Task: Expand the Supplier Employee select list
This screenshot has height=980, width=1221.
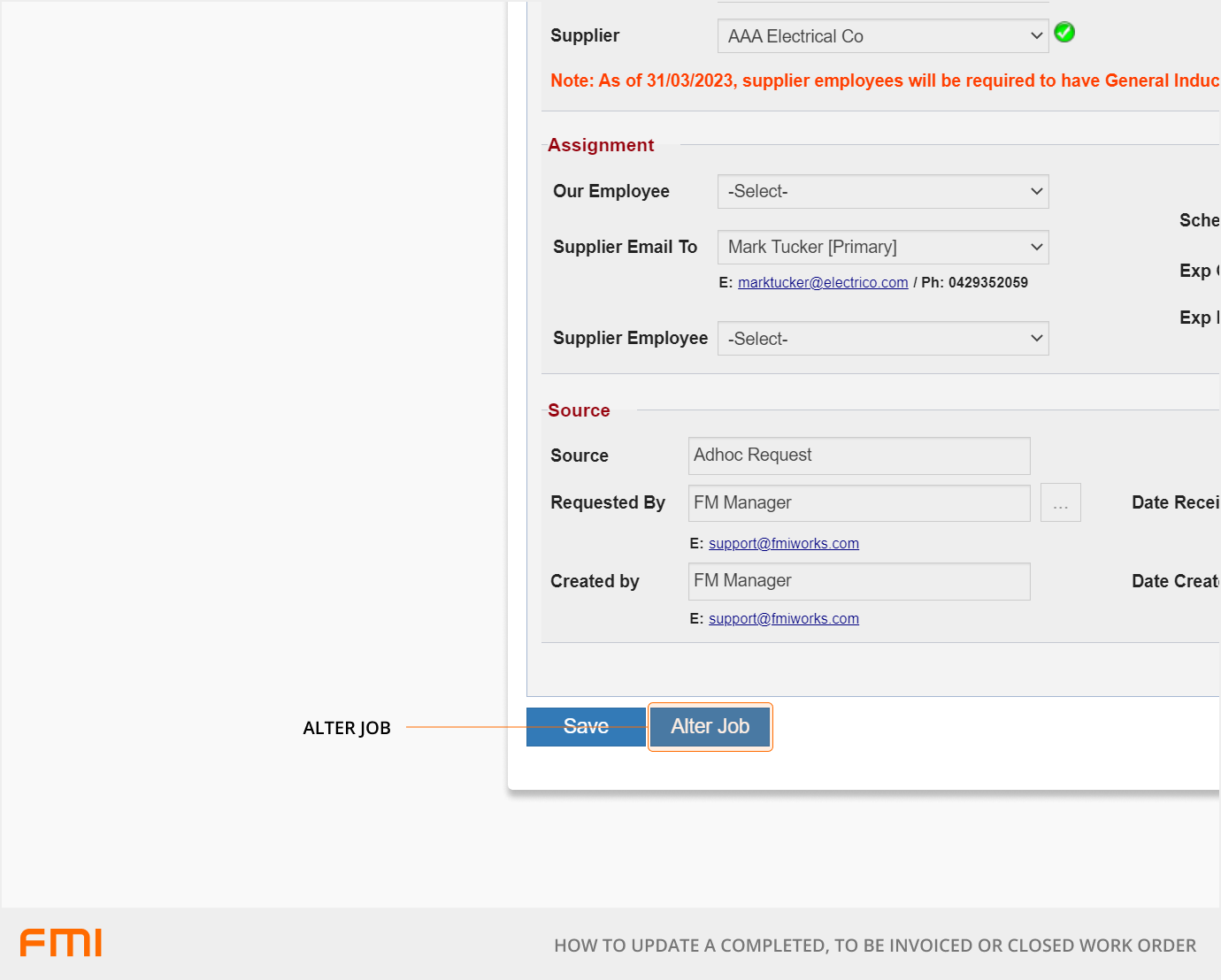Action: 882,339
